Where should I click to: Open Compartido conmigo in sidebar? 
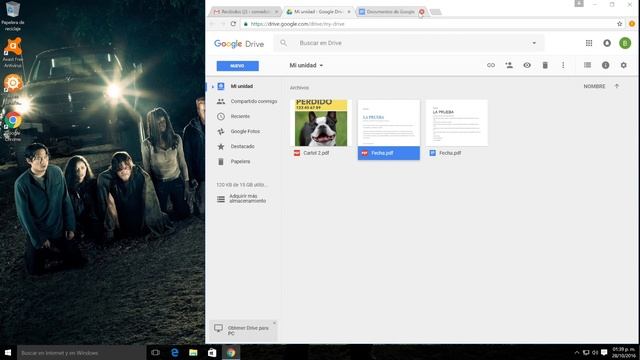(247, 101)
